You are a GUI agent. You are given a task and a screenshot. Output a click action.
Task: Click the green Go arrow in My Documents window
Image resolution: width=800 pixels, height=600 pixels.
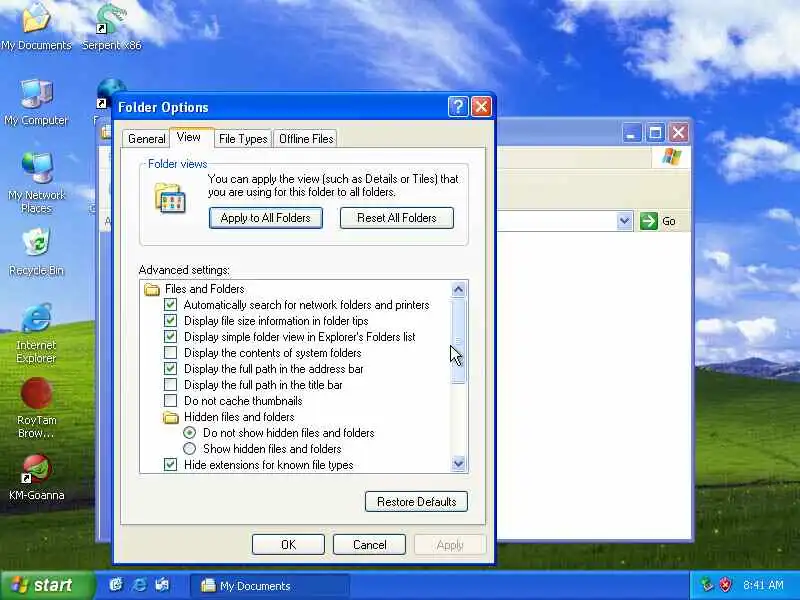pyautogui.click(x=648, y=221)
